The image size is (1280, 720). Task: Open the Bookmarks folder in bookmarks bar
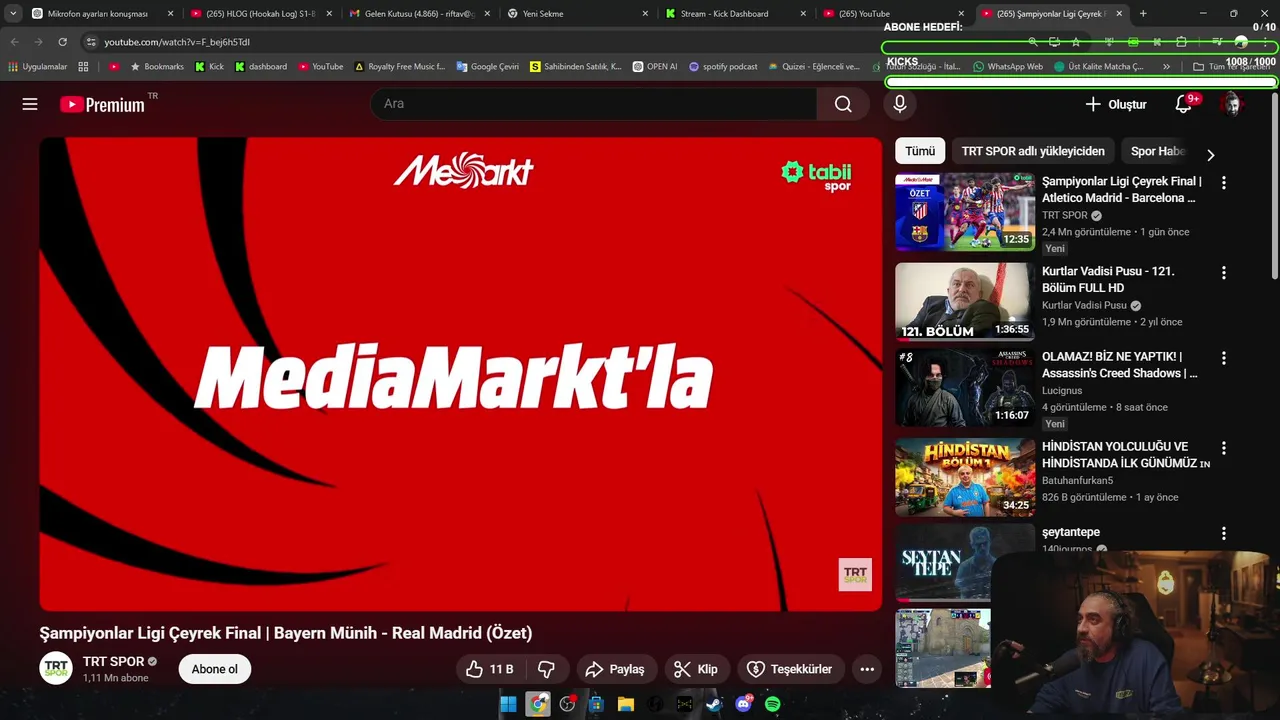[x=157, y=67]
